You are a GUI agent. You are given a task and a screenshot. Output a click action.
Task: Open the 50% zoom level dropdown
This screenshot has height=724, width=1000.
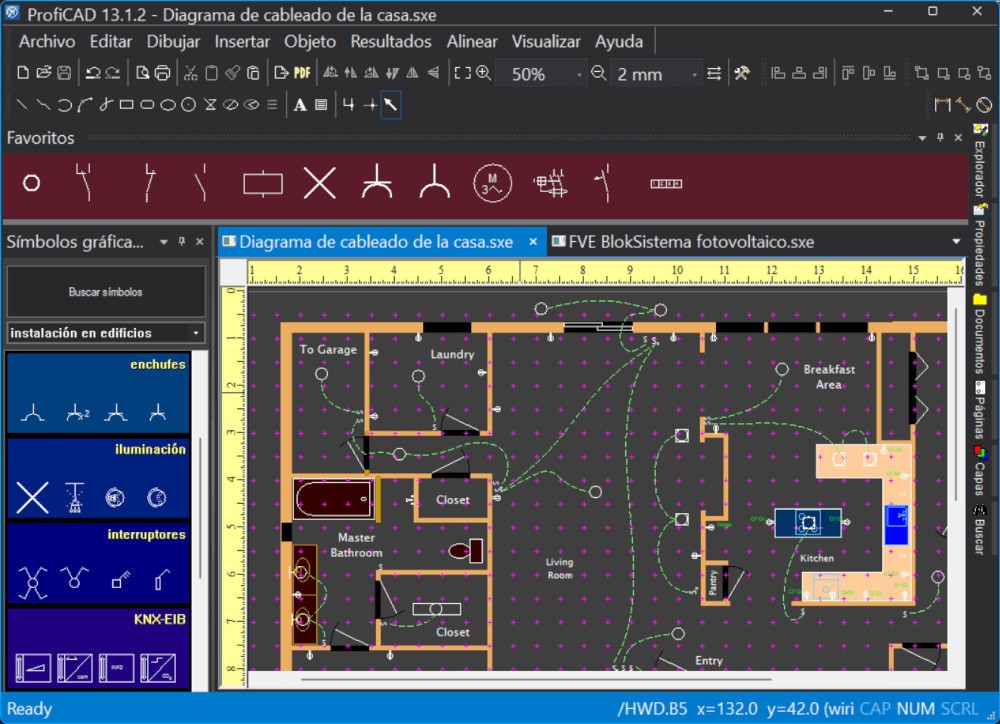[x=579, y=74]
